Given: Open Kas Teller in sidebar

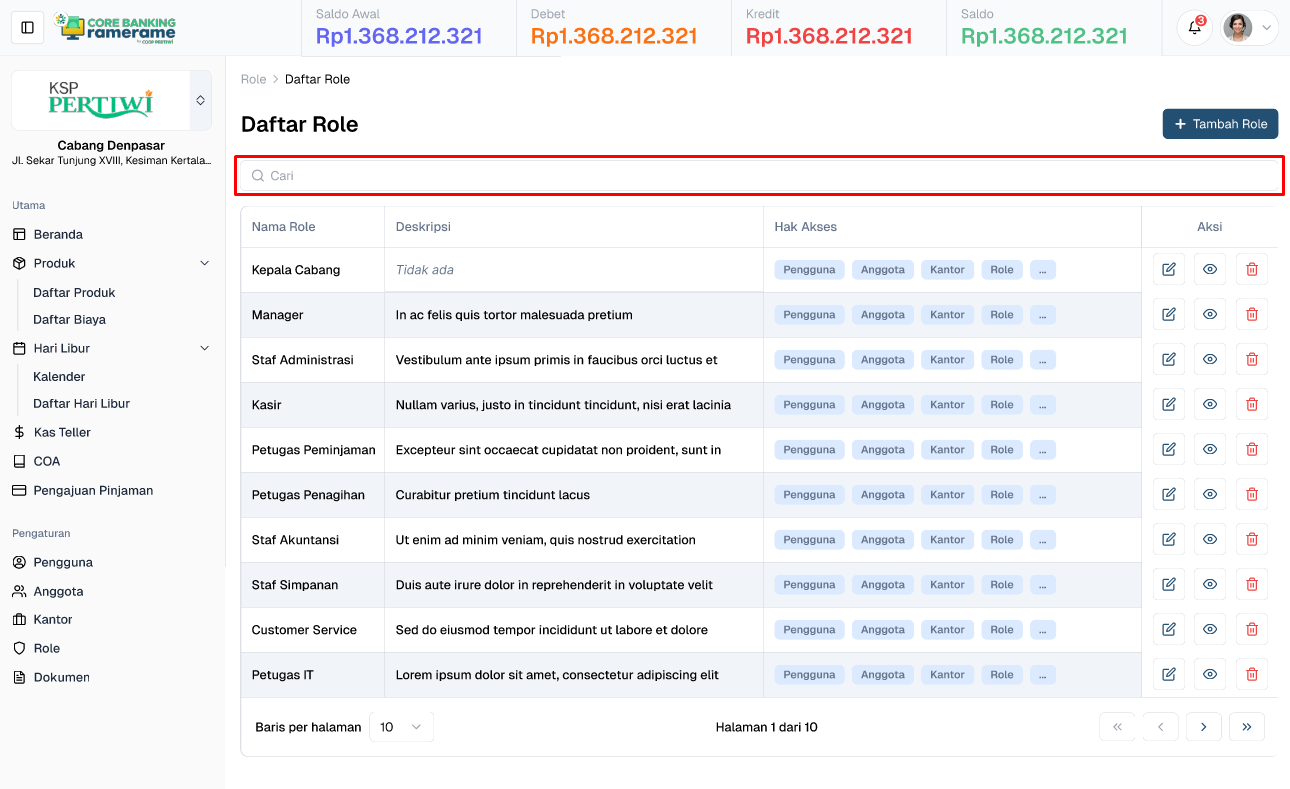Looking at the screenshot, I should pyautogui.click(x=62, y=433).
